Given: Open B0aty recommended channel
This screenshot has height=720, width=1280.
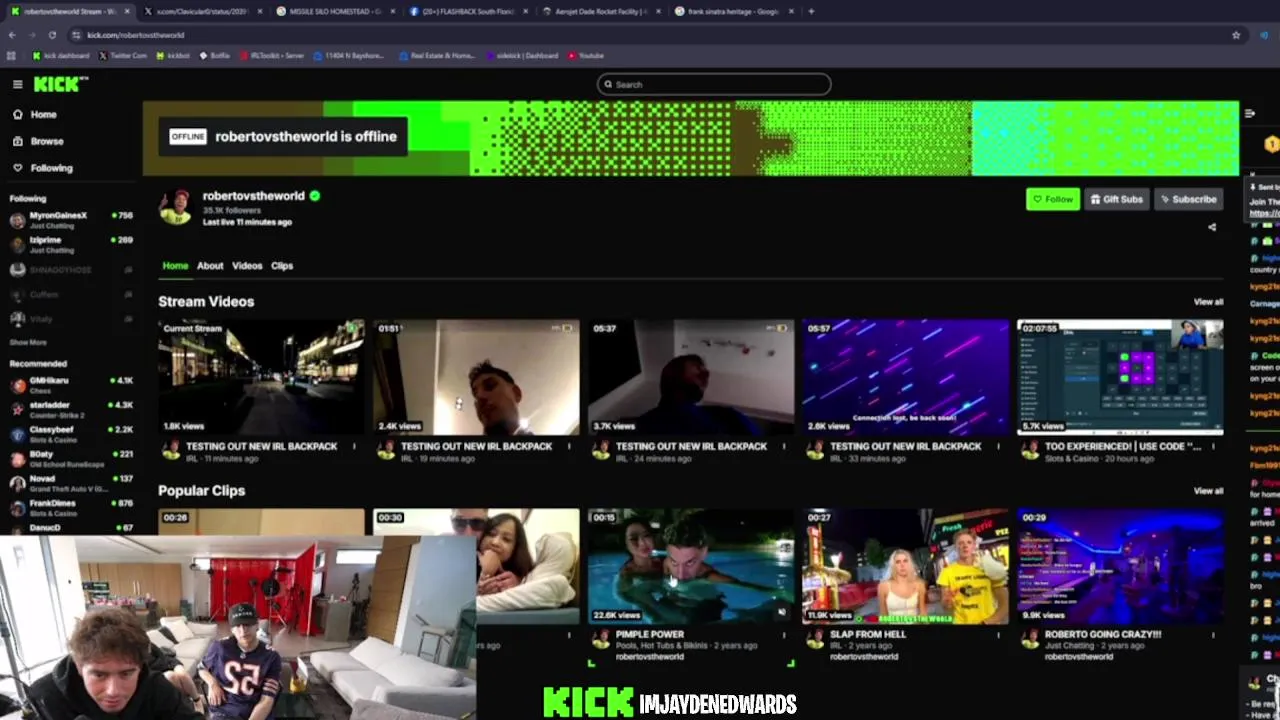Looking at the screenshot, I should coord(70,458).
